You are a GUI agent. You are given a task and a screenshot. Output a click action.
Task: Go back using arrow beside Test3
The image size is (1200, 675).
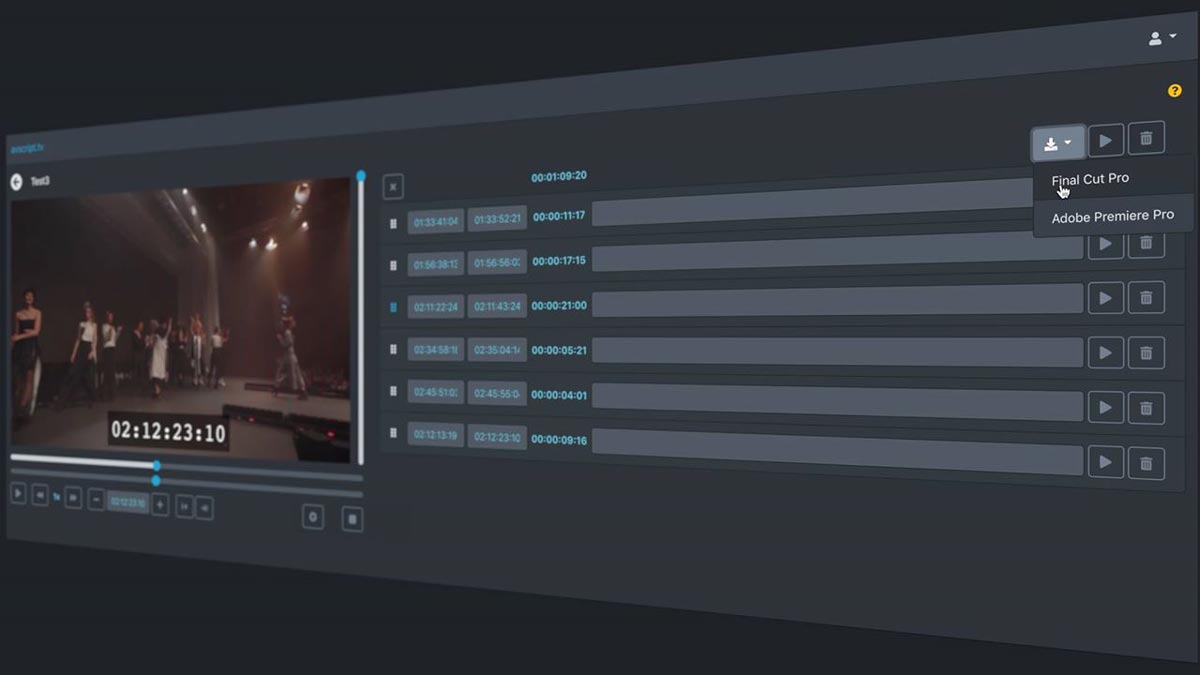pyautogui.click(x=16, y=182)
